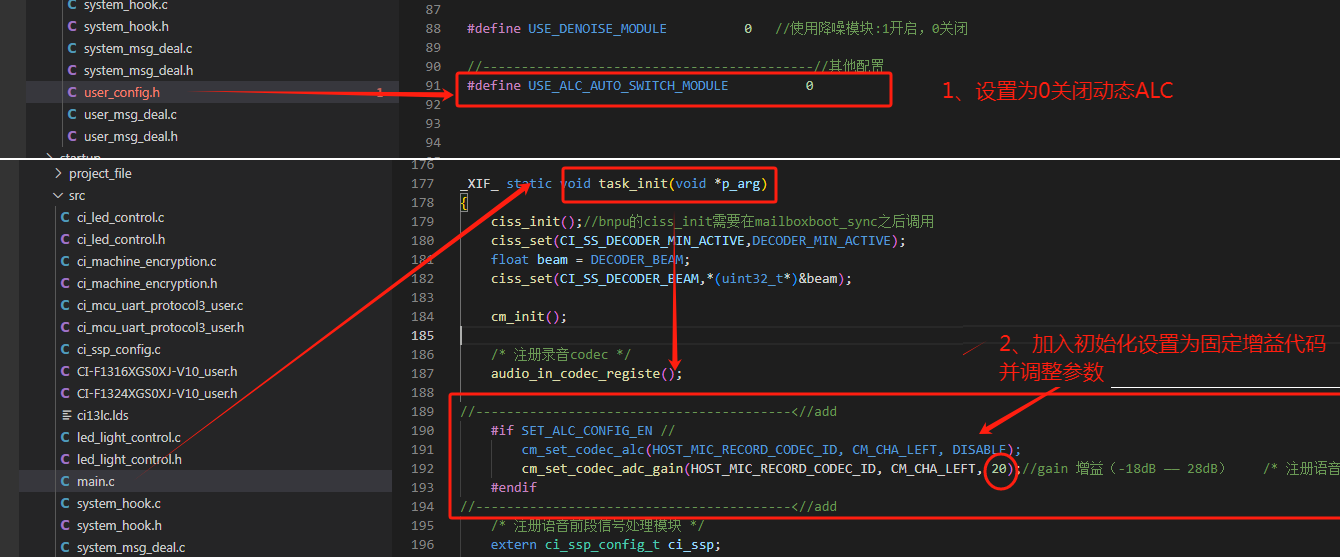This screenshot has height=558, width=1340.
Task: Click the C icon beside ci_machine_encryption.h
Action: click(66, 284)
